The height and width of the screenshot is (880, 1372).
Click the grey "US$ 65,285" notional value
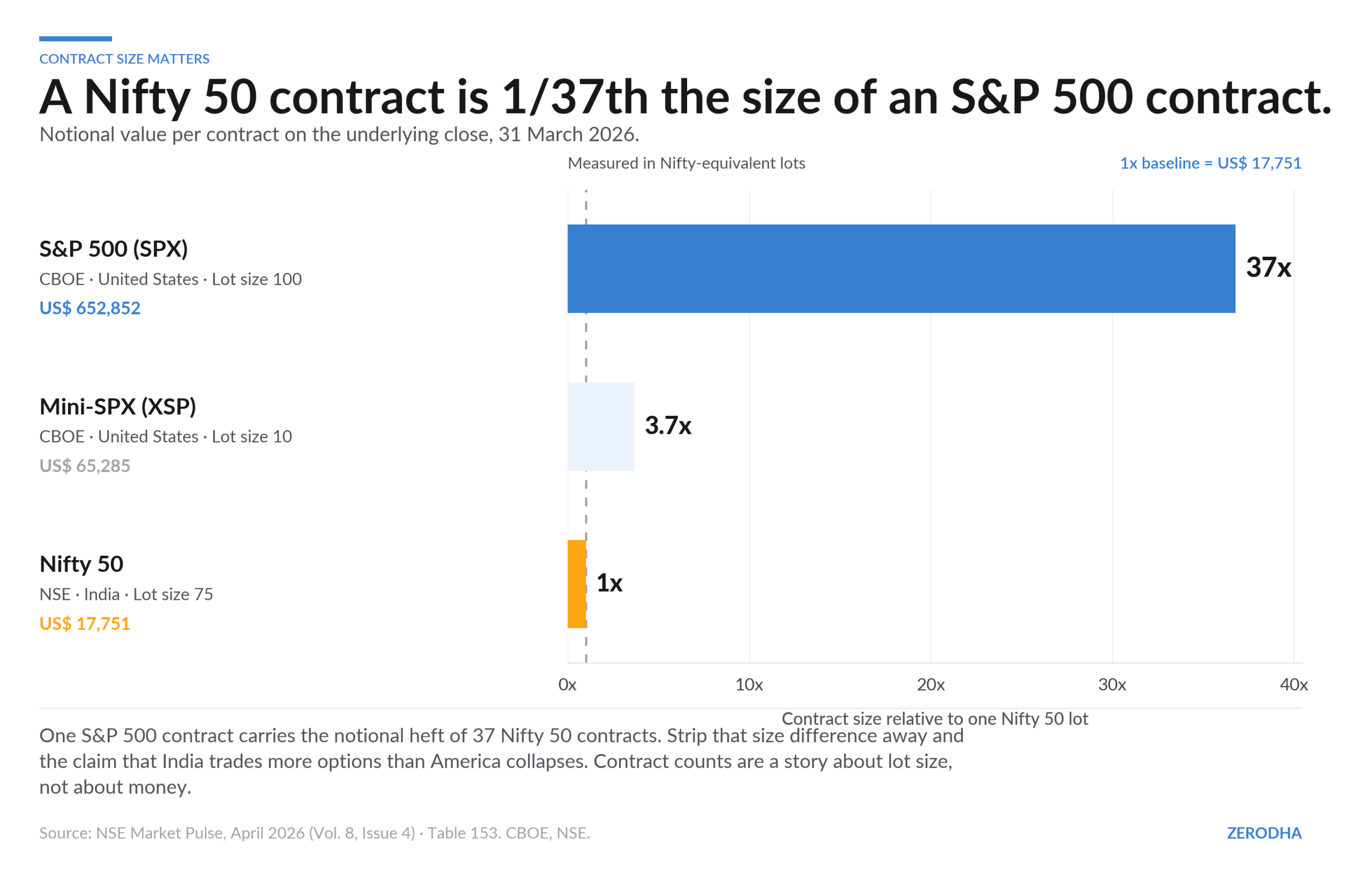[85, 466]
